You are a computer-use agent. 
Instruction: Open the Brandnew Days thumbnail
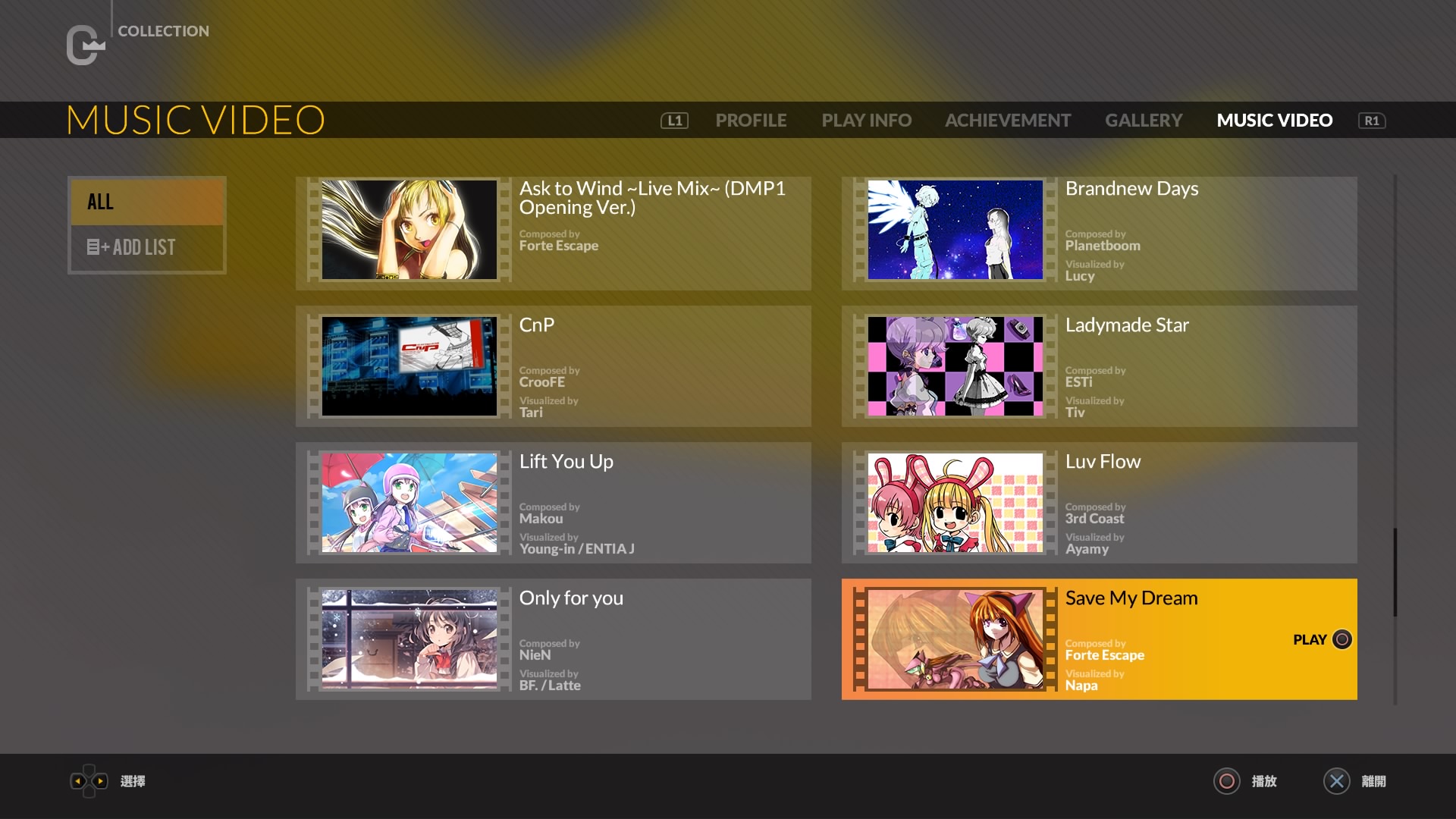point(955,230)
